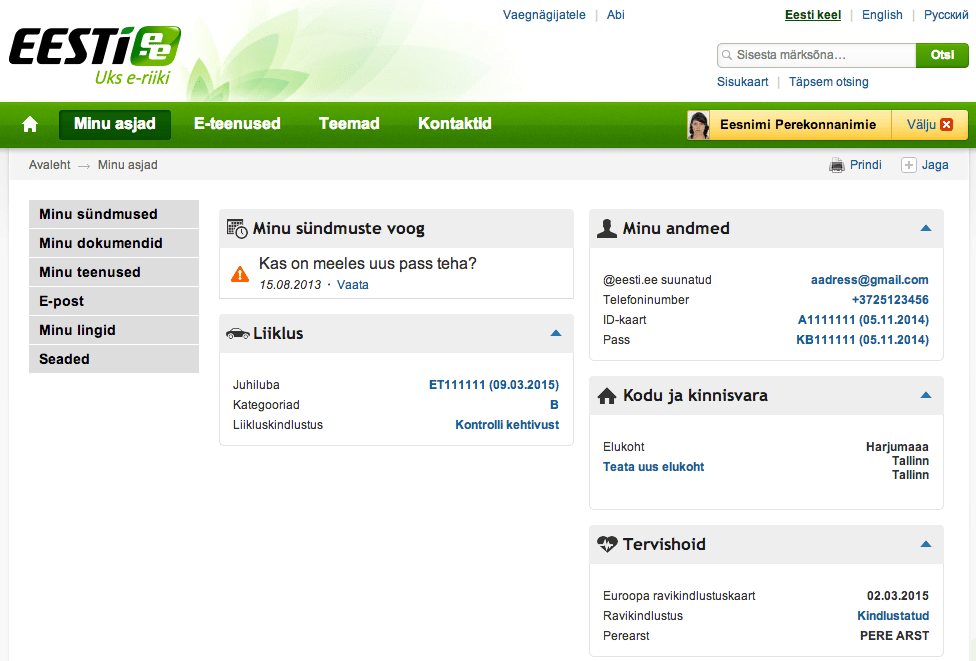Collapse the Liiklus panel

pyautogui.click(x=556, y=333)
